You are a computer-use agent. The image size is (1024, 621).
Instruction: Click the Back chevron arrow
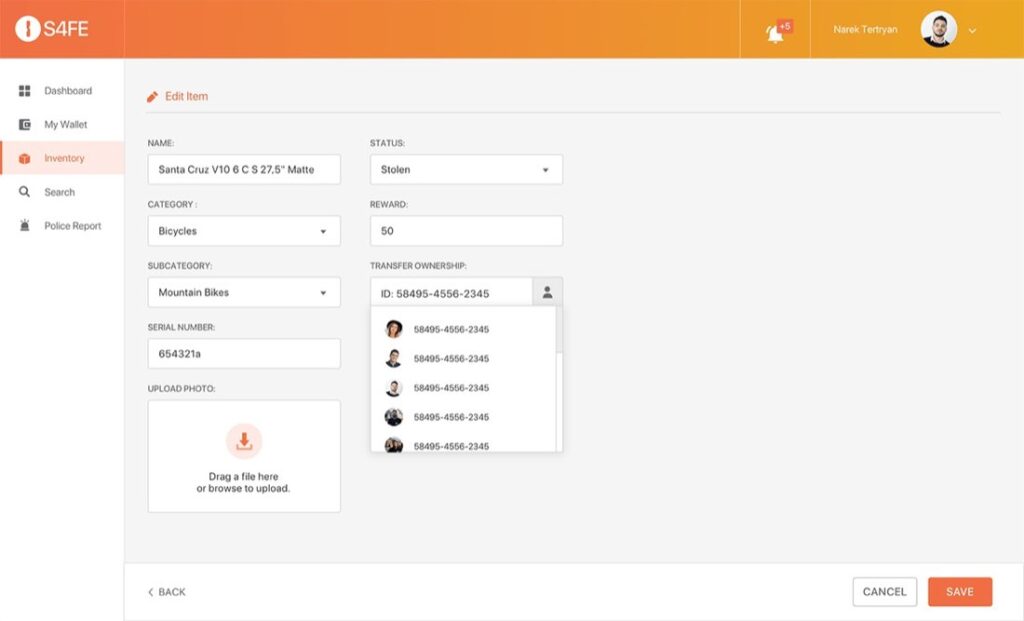coord(151,592)
